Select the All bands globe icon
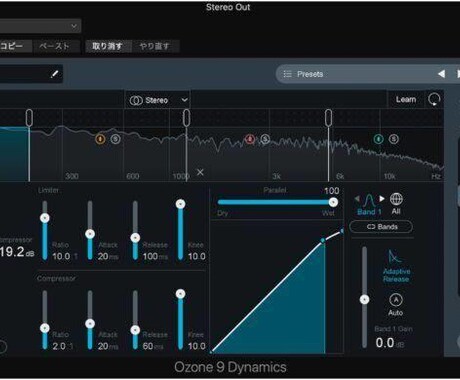The height and width of the screenshot is (380, 460). click(x=396, y=199)
